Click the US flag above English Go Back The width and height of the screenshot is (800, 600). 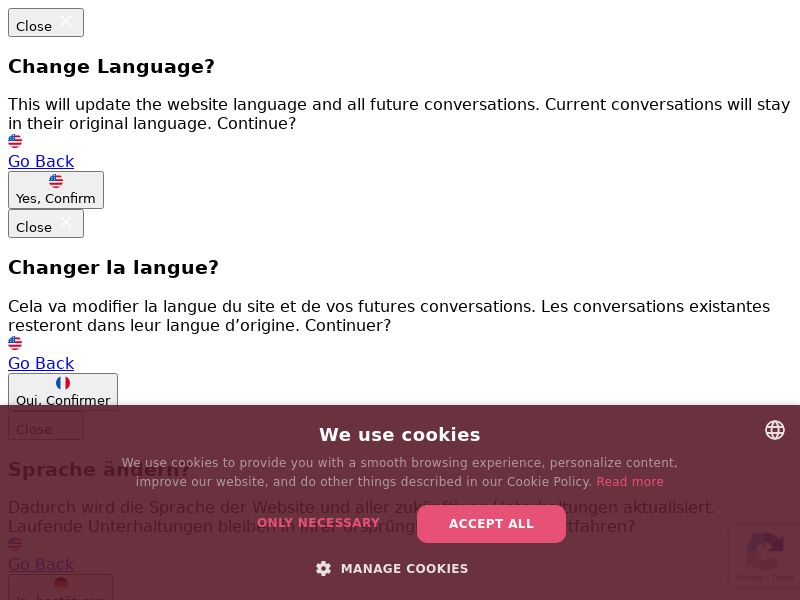coord(15,141)
